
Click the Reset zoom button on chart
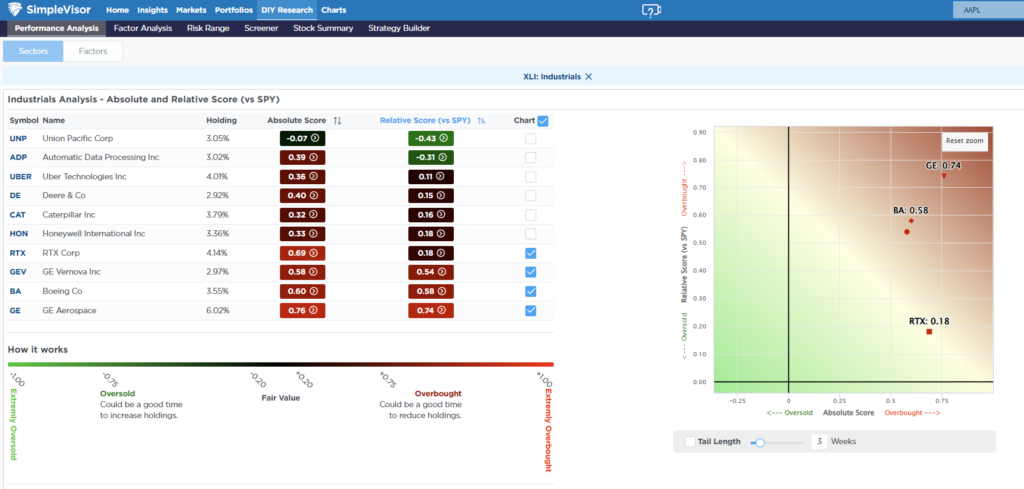[x=964, y=140]
